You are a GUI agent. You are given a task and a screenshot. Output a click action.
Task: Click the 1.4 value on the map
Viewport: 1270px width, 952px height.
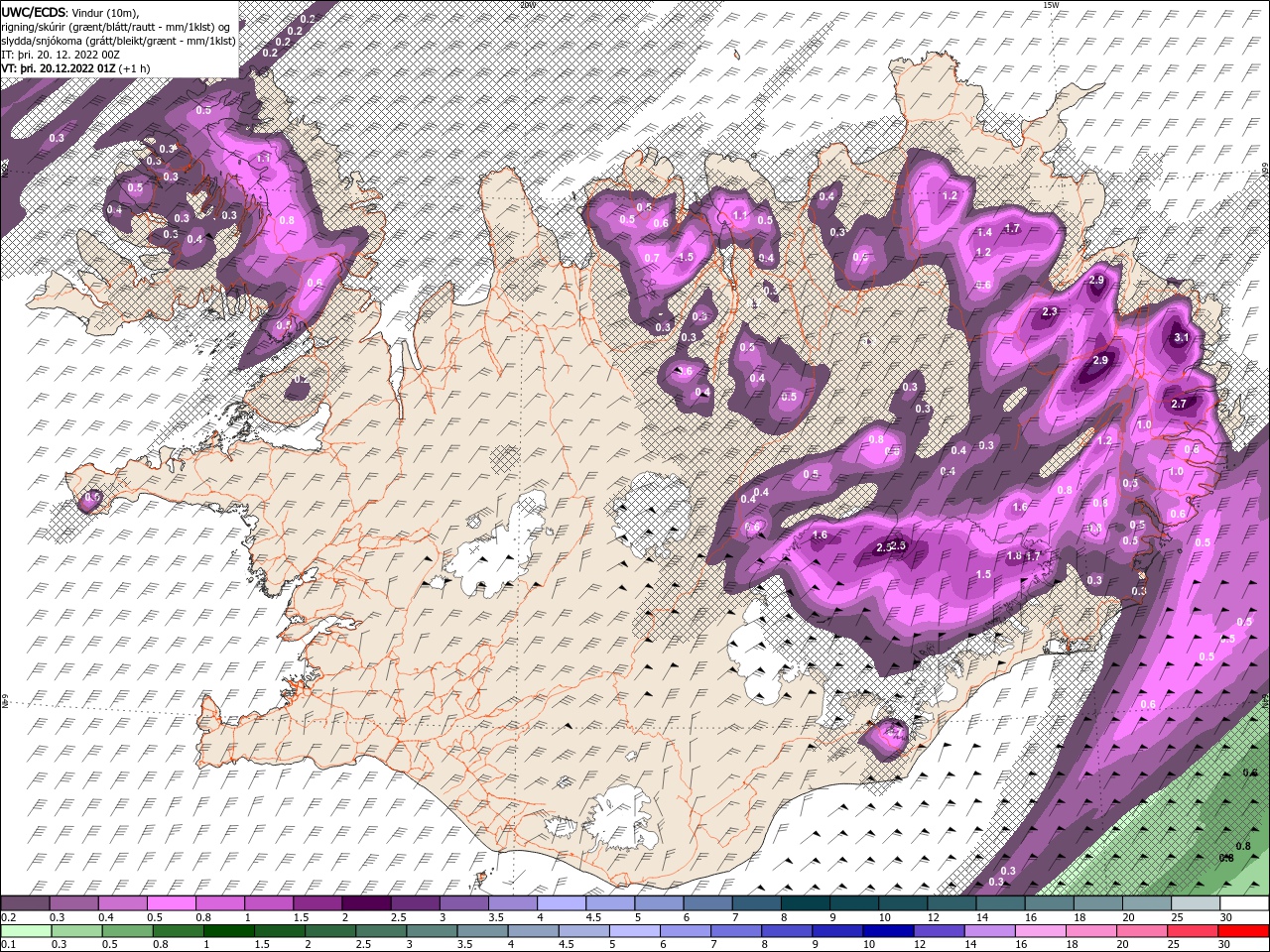pos(984,232)
